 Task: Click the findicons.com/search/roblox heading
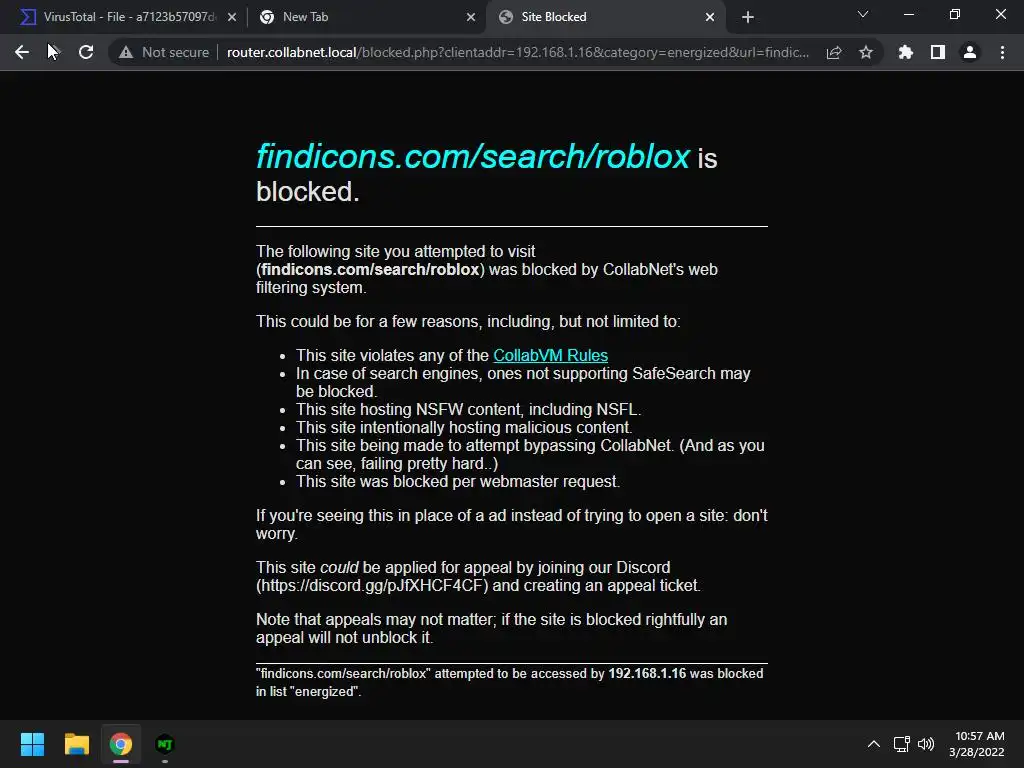pyautogui.click(x=473, y=156)
